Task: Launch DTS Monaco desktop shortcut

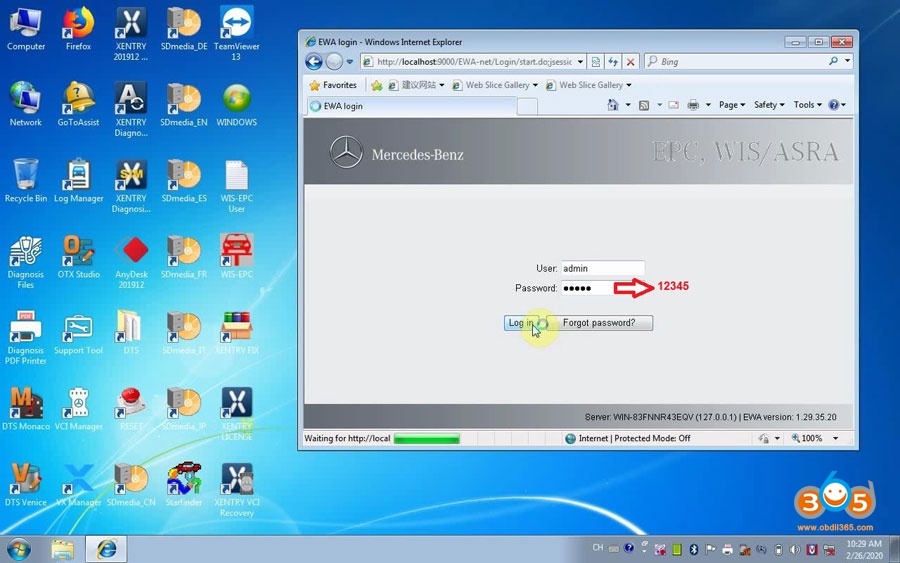Action: pos(26,409)
